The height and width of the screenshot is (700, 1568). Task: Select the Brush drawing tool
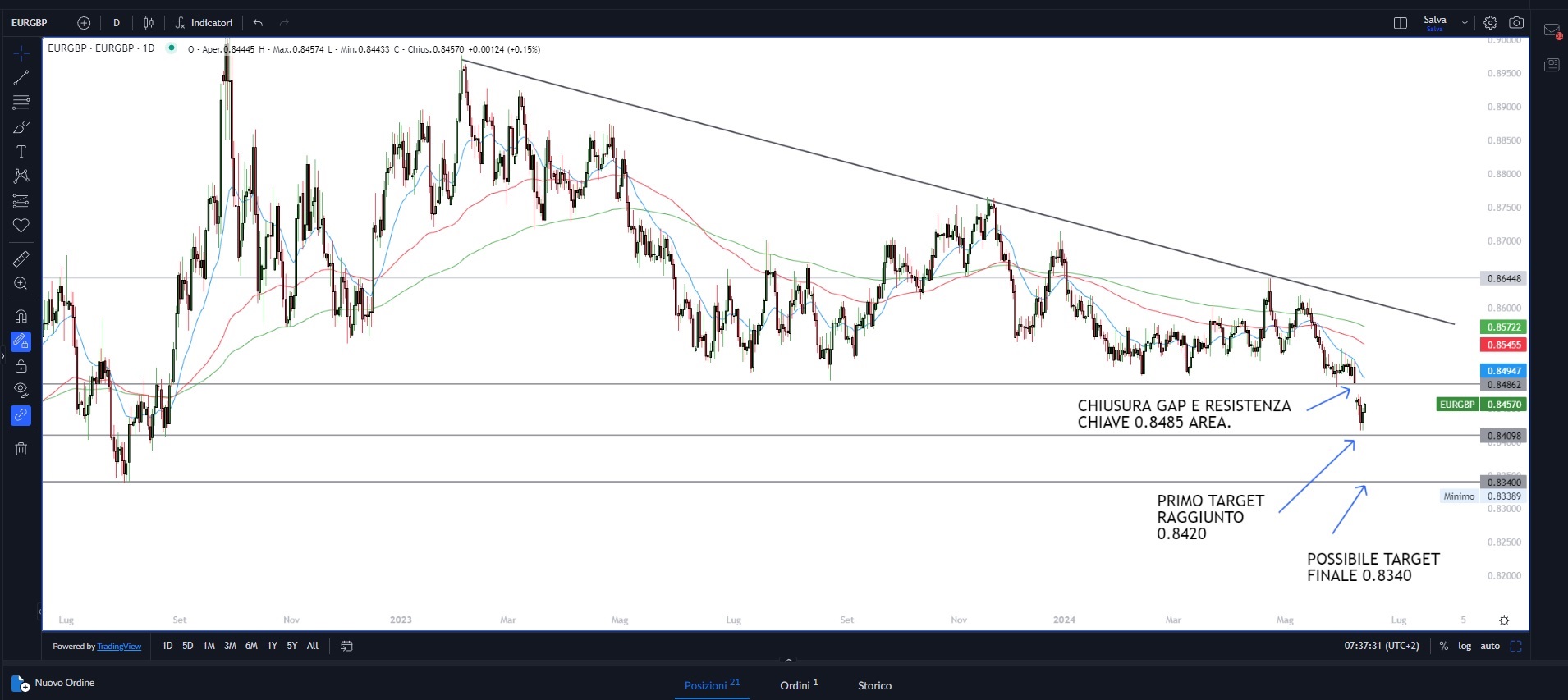21,127
